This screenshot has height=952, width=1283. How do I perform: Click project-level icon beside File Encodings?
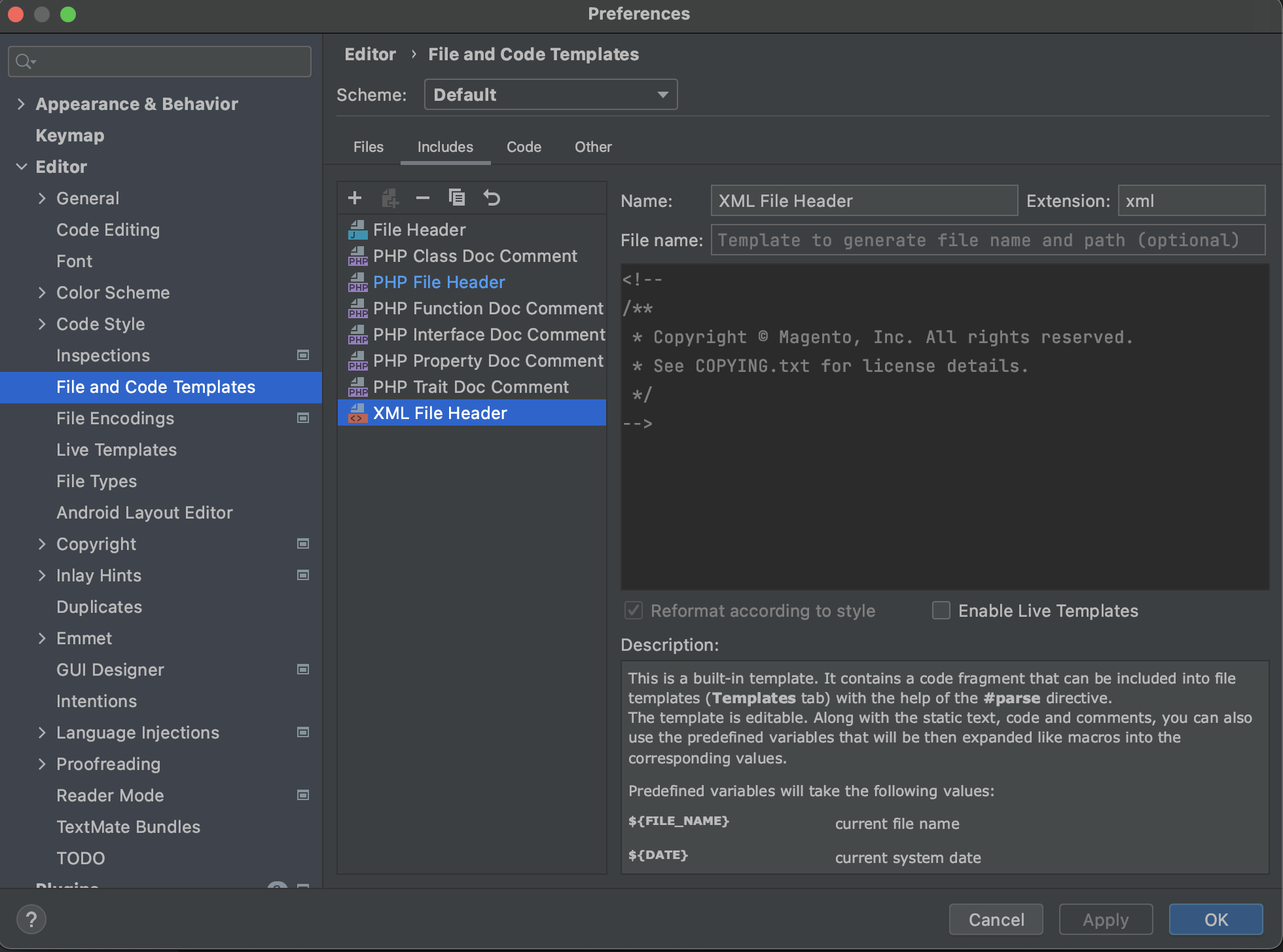pyautogui.click(x=303, y=418)
